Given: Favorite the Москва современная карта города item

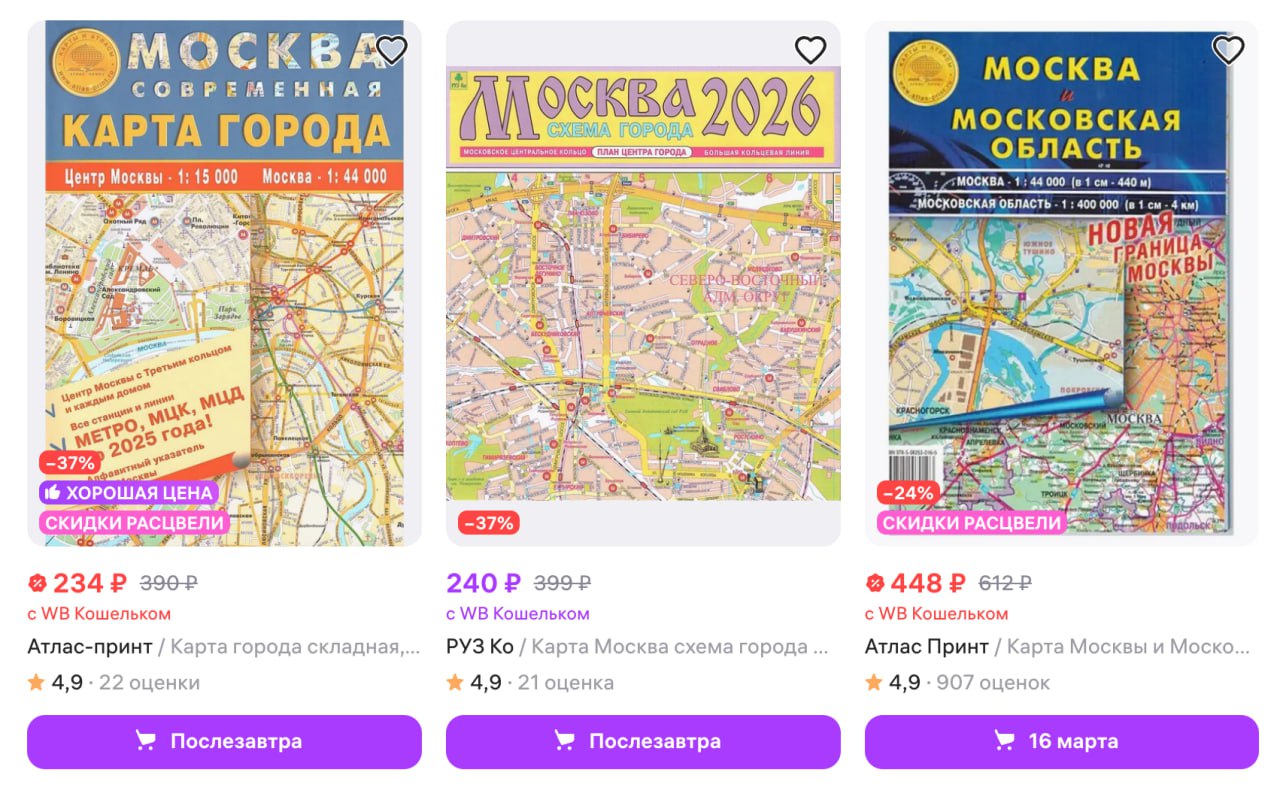Looking at the screenshot, I should point(391,49).
